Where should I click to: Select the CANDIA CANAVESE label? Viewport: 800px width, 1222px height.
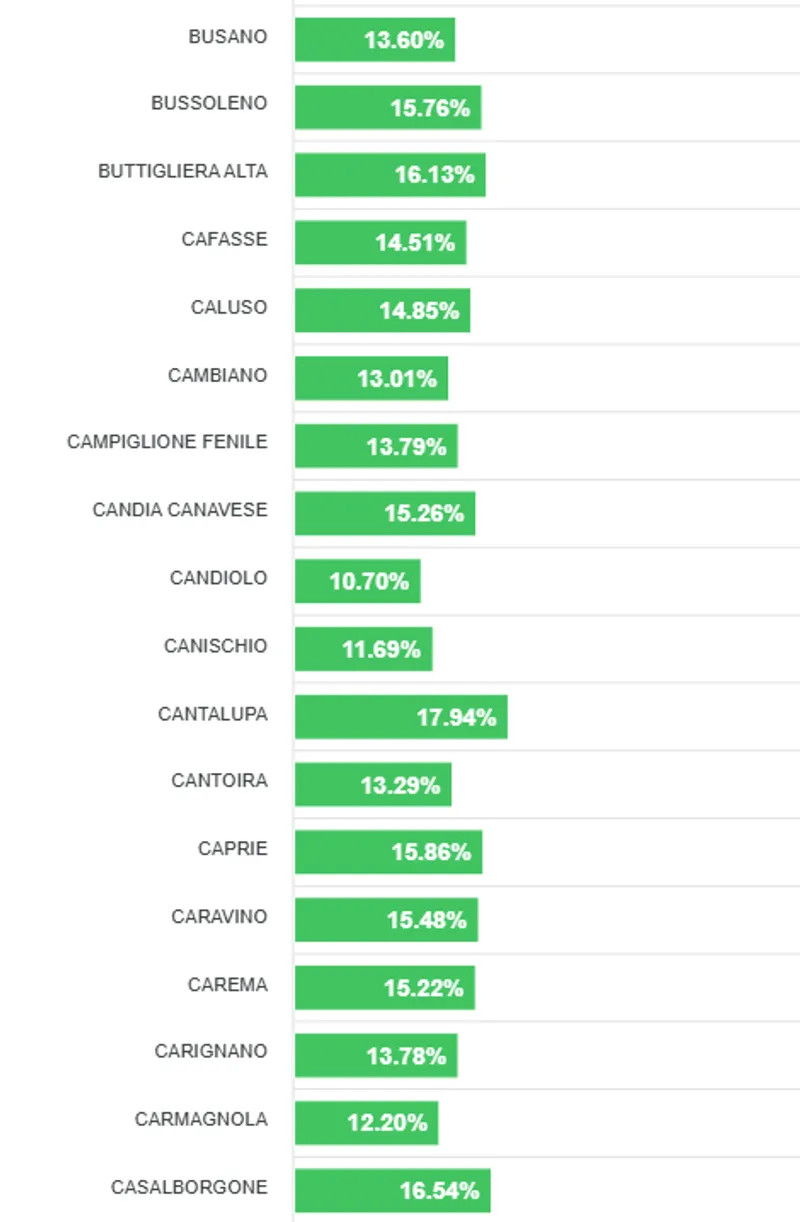click(x=180, y=510)
